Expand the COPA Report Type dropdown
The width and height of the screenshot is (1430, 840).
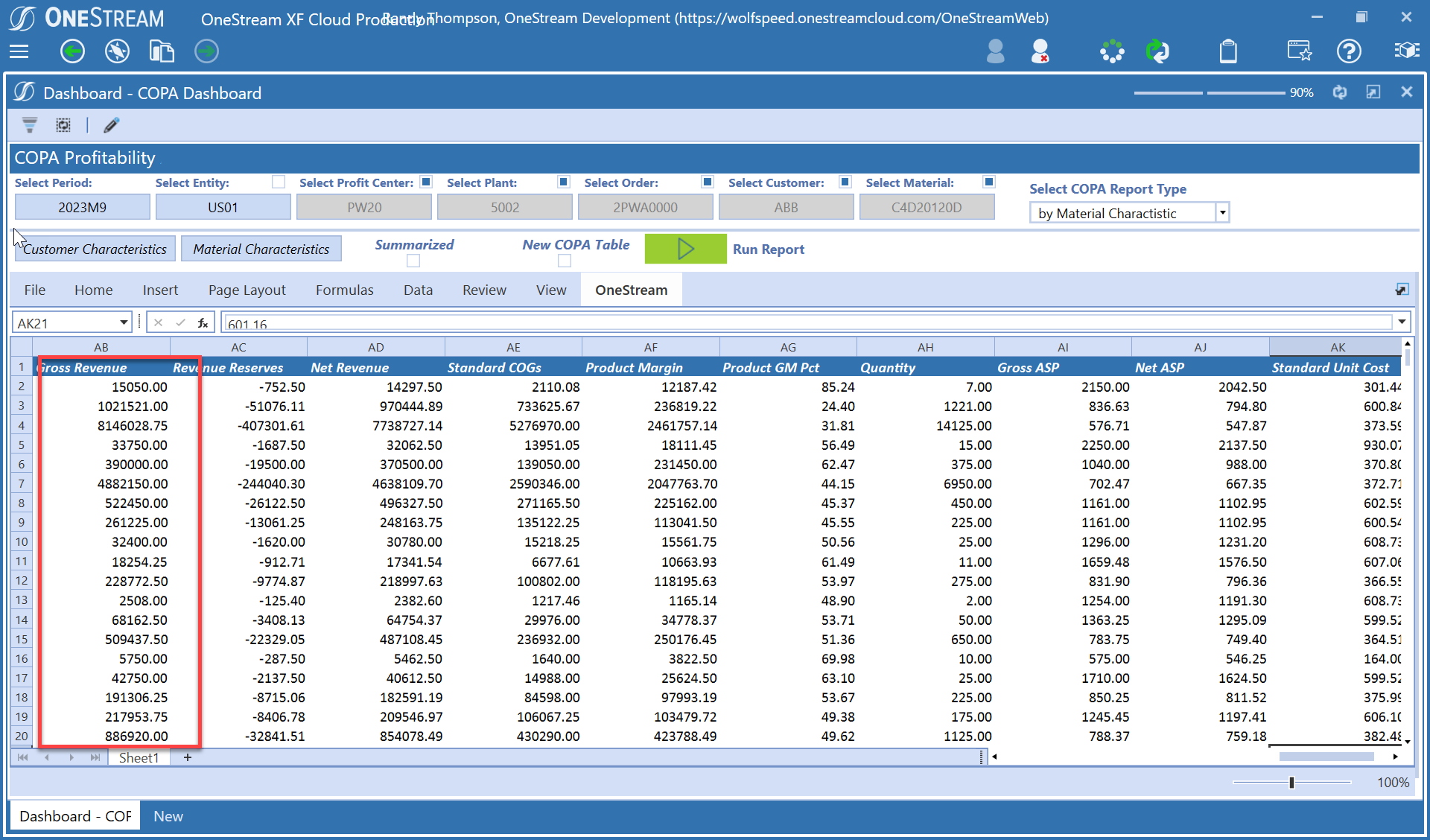point(1221,213)
